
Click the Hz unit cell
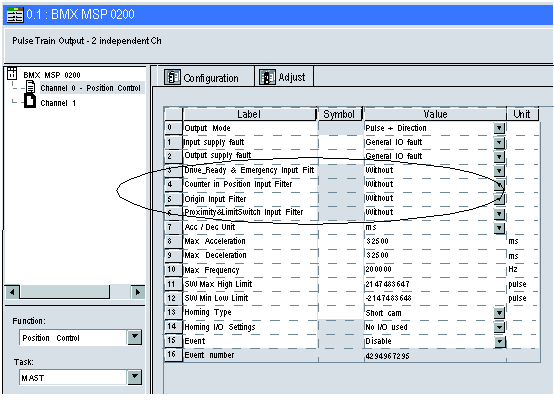[x=523, y=270]
